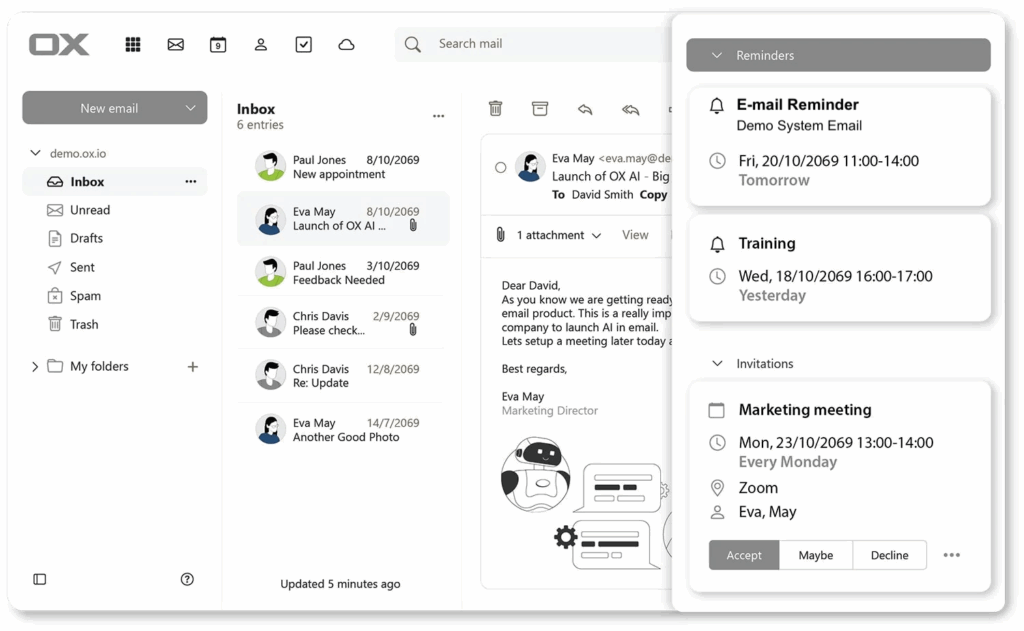This screenshot has height=631, width=1024.
Task: Open the app launcher grid icon
Action: click(132, 44)
